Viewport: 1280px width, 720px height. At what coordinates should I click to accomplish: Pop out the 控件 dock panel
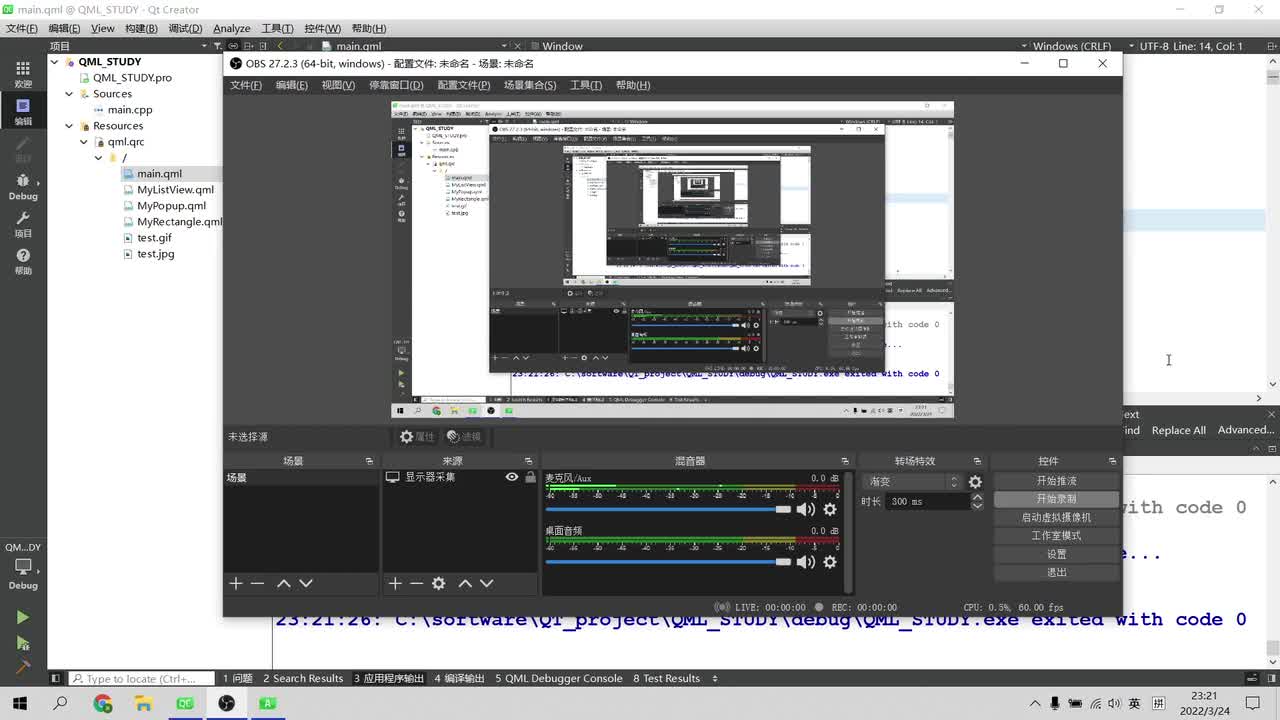(1112, 461)
